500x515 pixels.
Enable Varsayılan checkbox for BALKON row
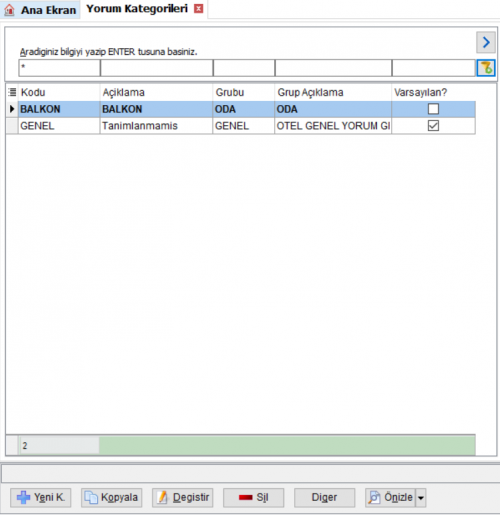[x=433, y=109]
